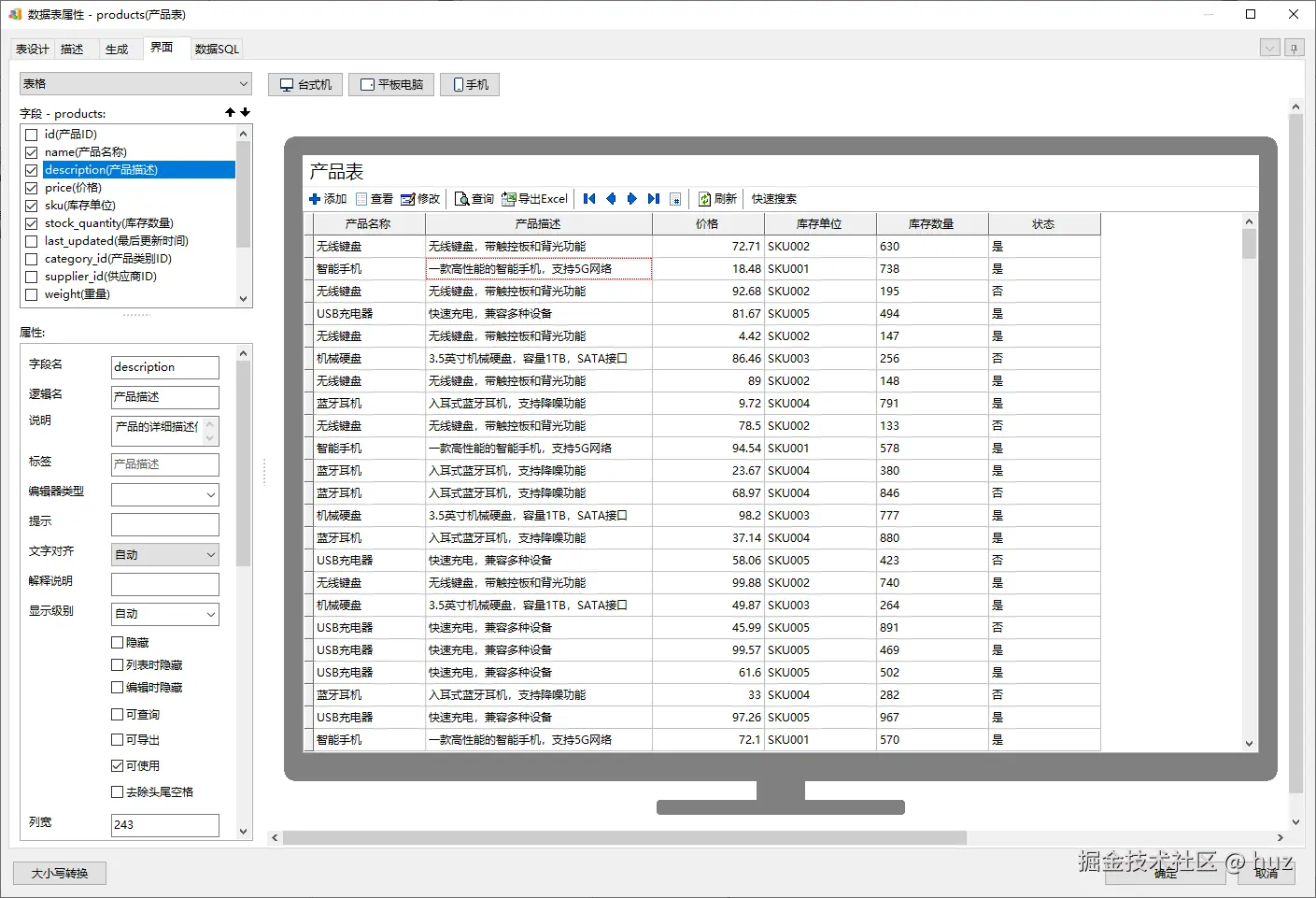1316x898 pixels.
Task: Move field up with the up arrow
Action: (x=230, y=112)
